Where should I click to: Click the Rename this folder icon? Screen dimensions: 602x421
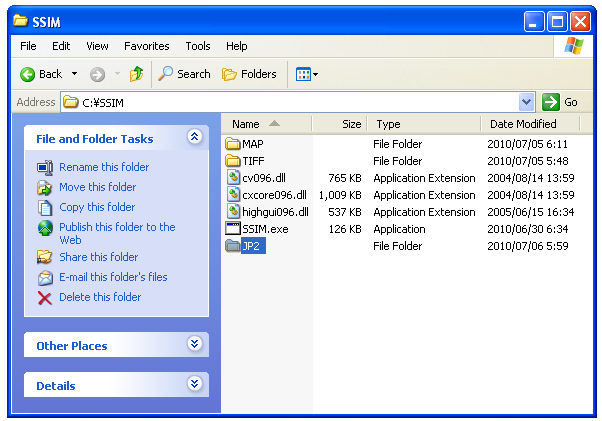pos(45,167)
